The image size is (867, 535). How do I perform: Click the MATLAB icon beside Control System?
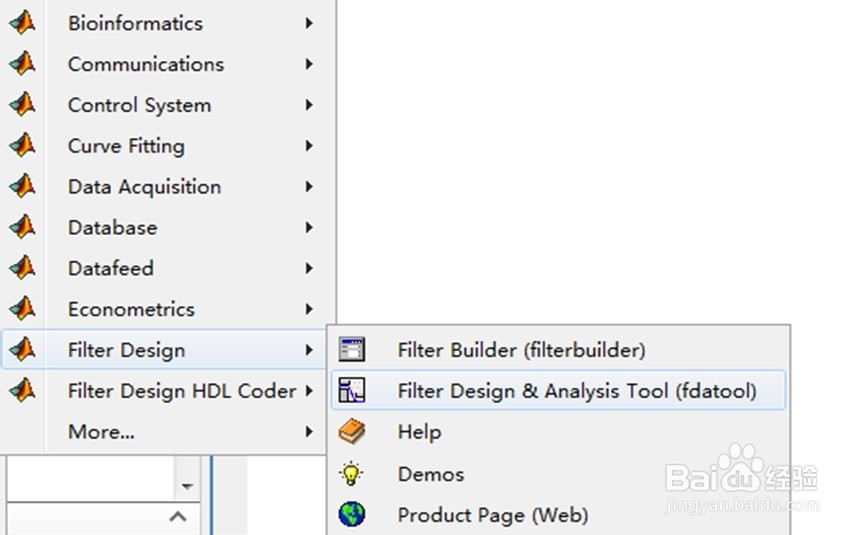pos(23,105)
